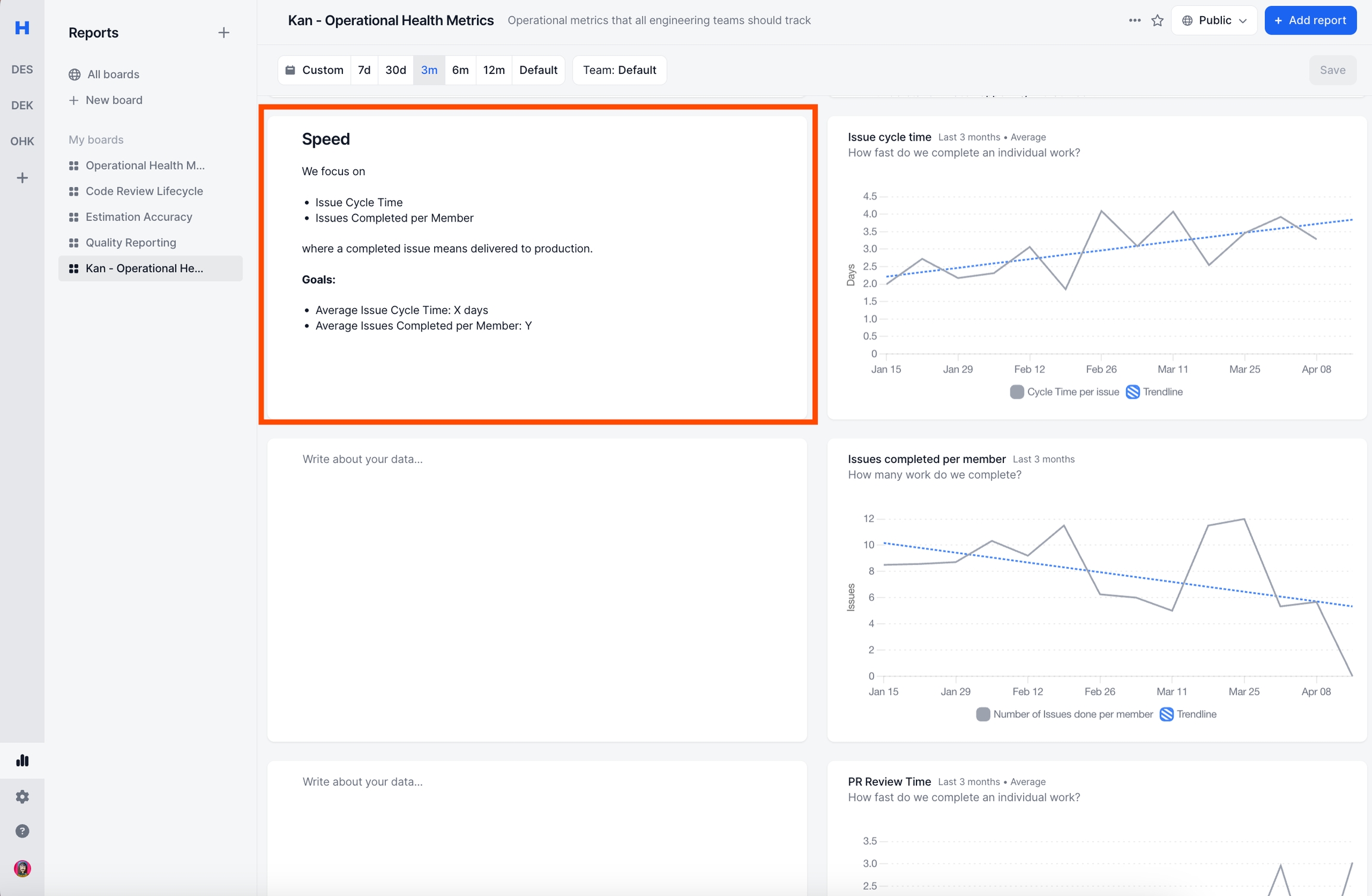1372x896 pixels.
Task: Click the Issues completed per member title
Action: (927, 459)
